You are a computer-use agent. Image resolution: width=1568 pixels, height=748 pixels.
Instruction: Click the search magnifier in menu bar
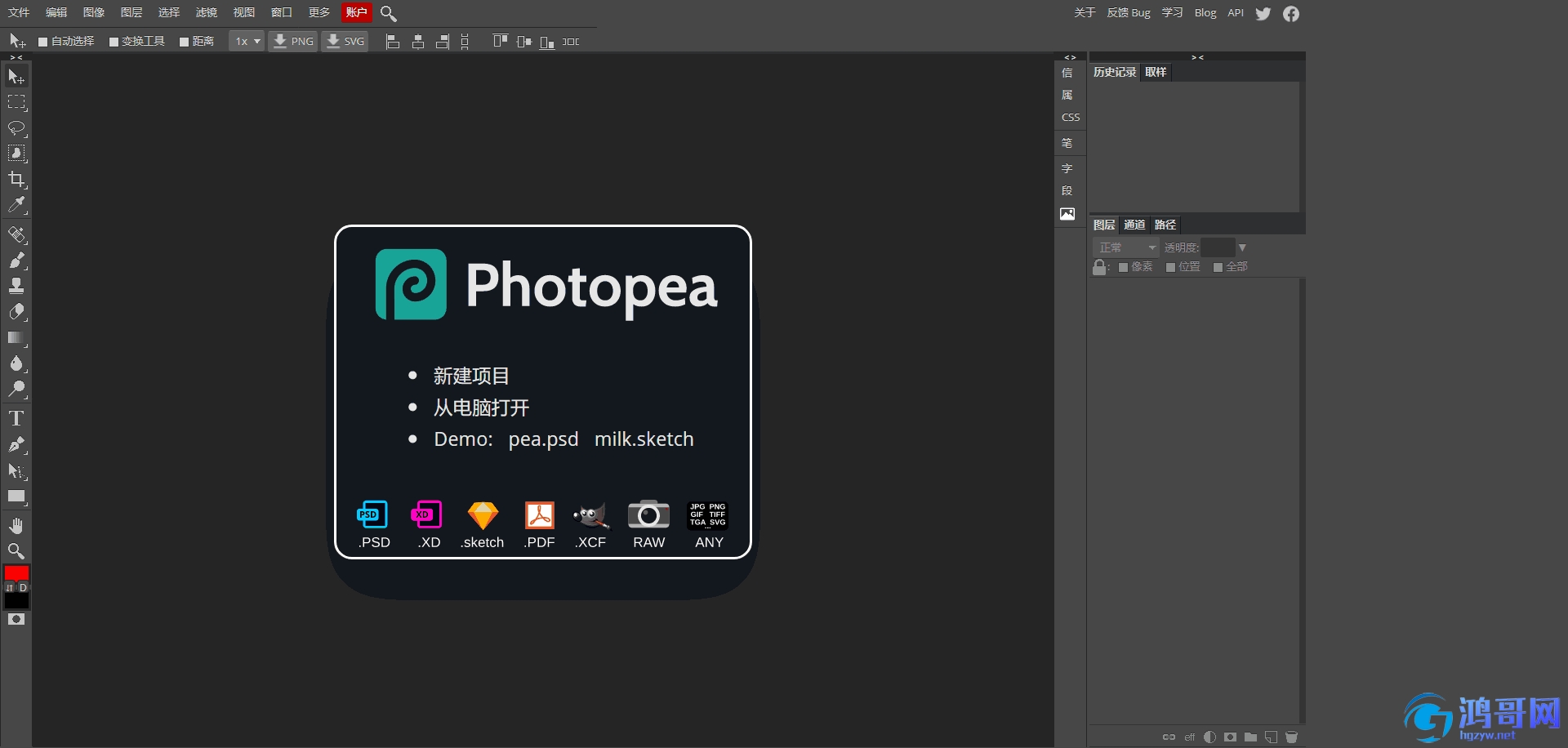pos(389,13)
